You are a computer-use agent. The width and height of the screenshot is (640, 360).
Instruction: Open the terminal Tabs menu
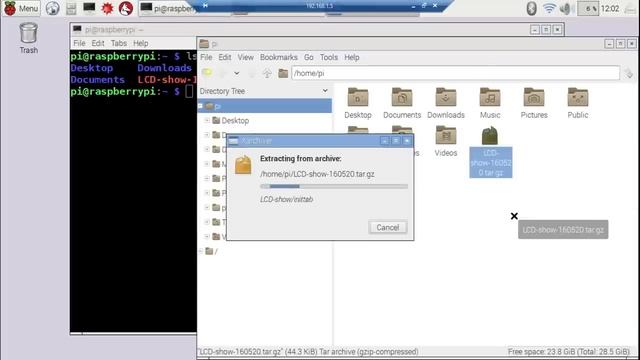click(119, 43)
